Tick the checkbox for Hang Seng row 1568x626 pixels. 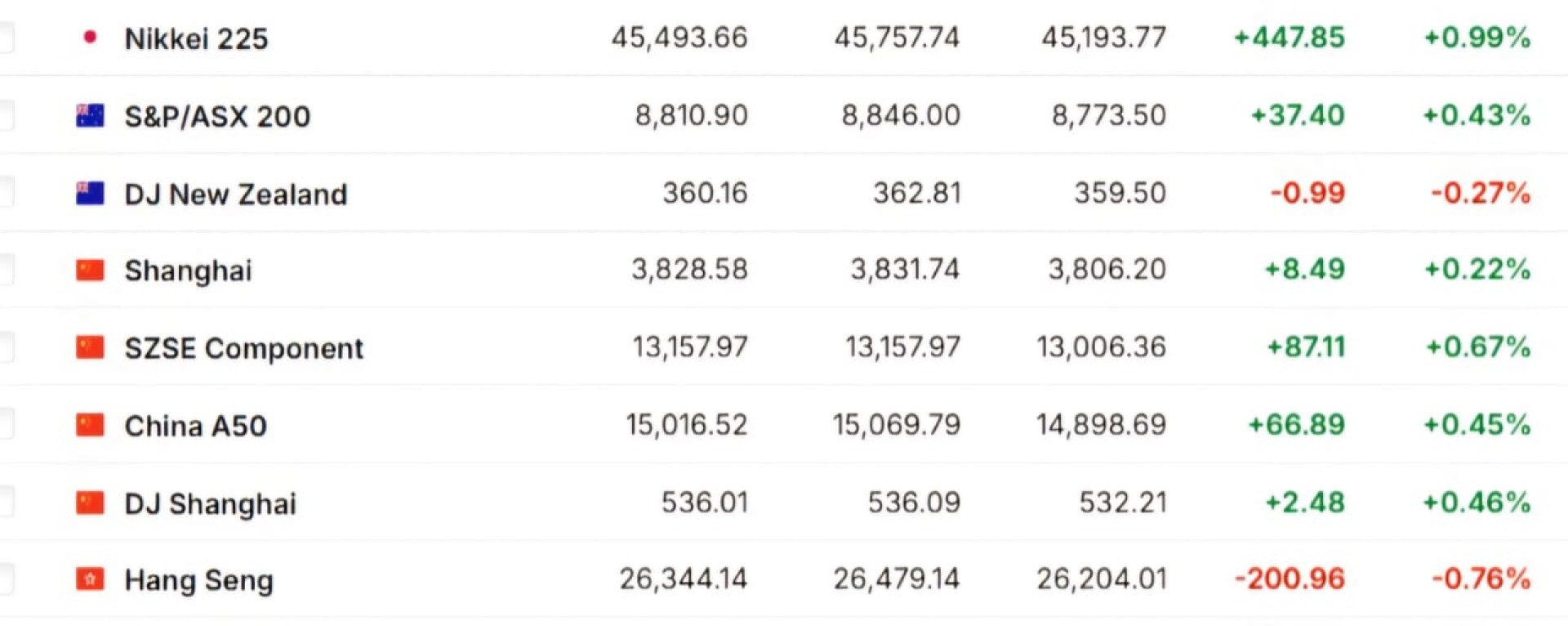point(5,579)
